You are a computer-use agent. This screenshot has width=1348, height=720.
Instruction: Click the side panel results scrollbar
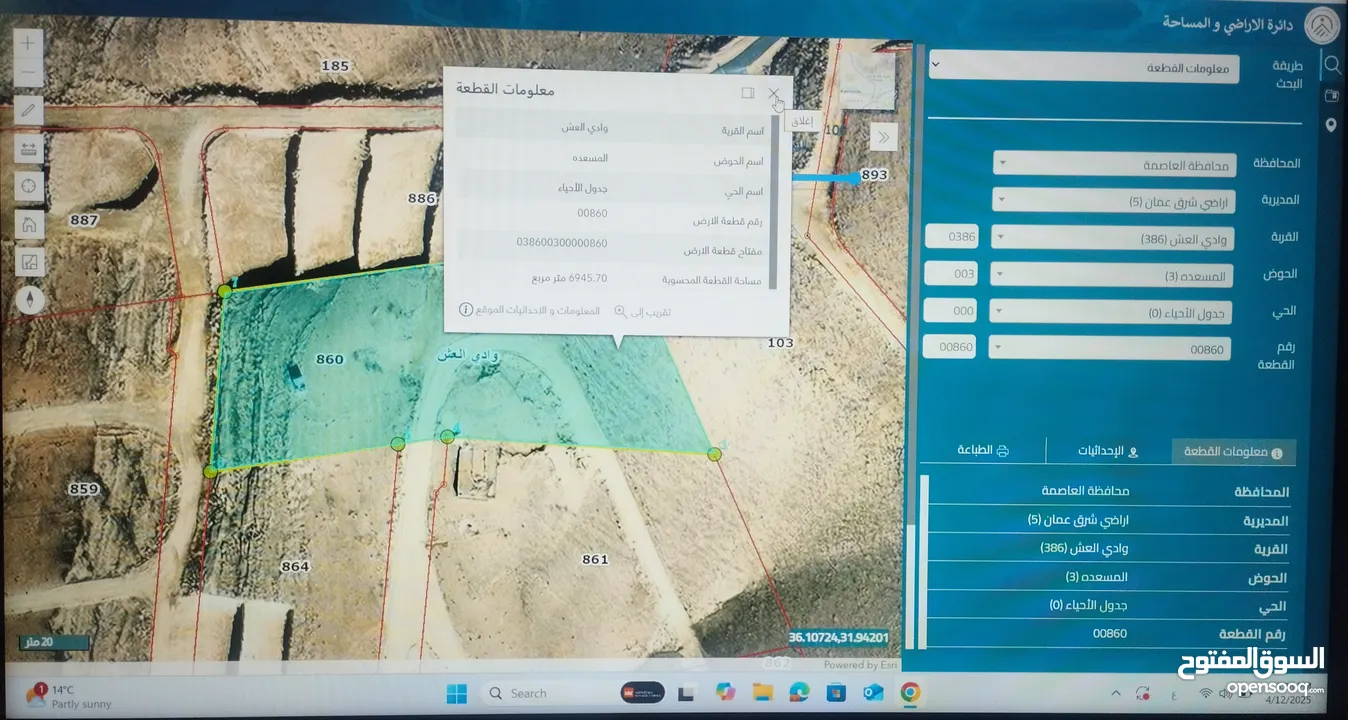pyautogui.click(x=924, y=560)
